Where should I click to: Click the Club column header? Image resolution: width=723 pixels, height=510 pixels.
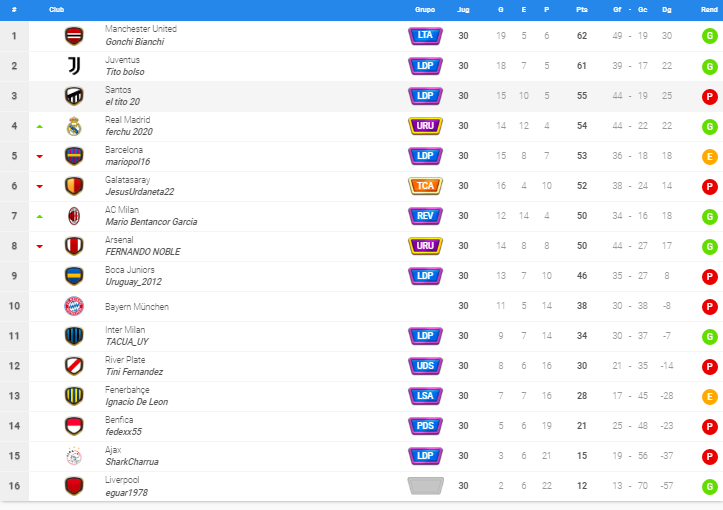(x=56, y=10)
